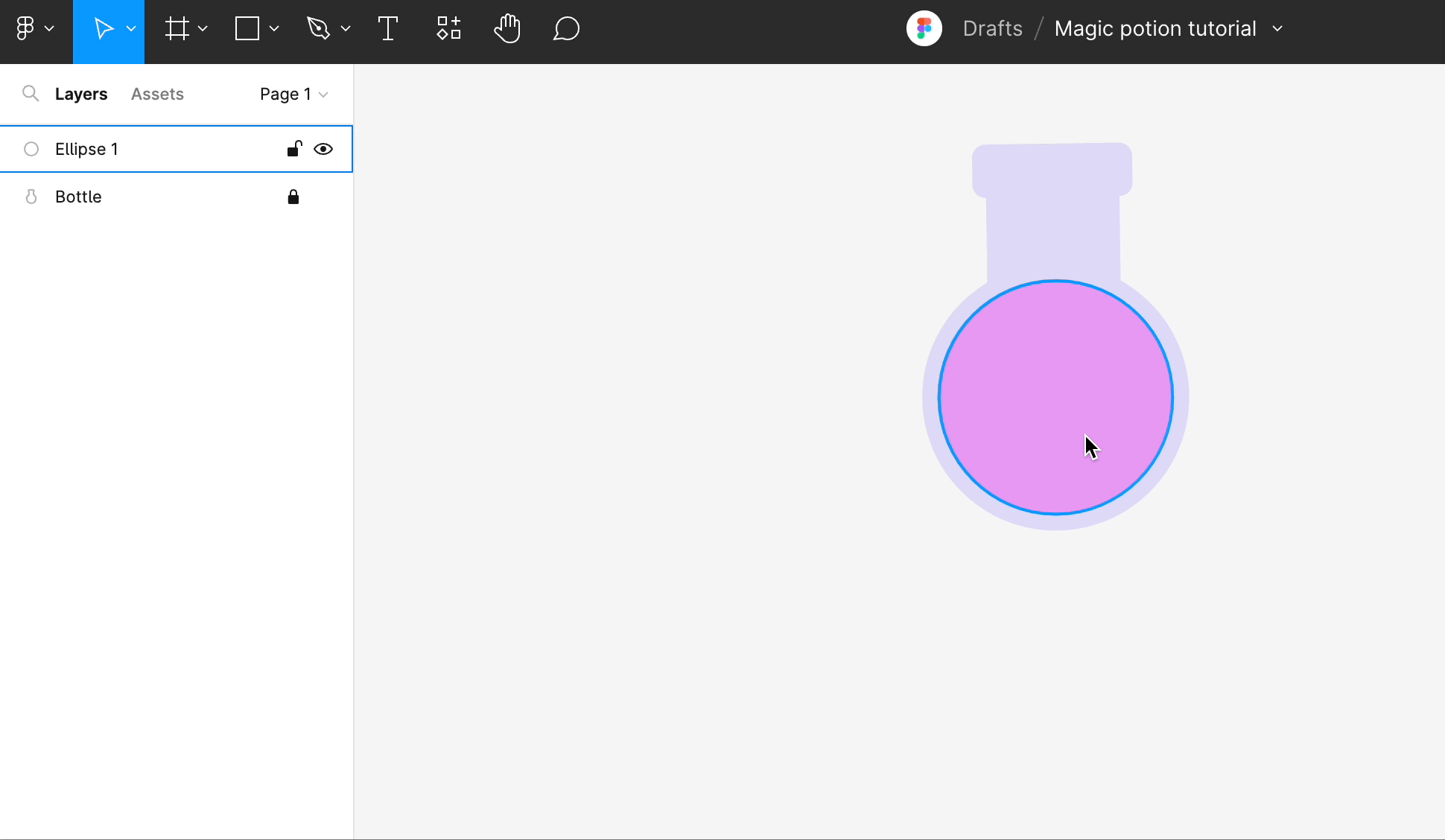Open shape tools dropdown arrow

tap(274, 29)
